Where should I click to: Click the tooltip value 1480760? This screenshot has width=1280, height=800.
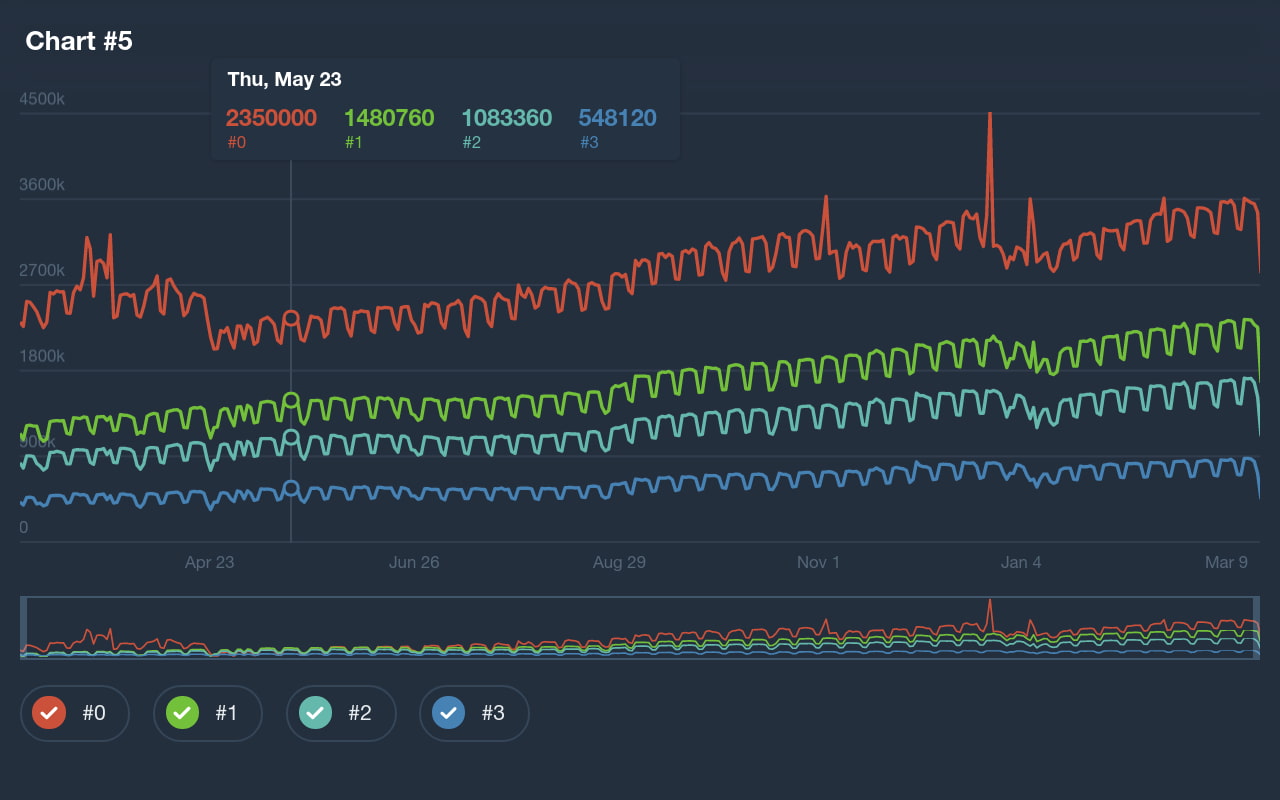[x=389, y=118]
